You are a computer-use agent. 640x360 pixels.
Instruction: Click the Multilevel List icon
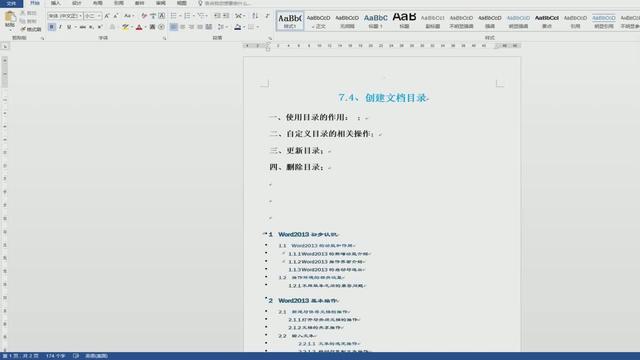coord(200,16)
